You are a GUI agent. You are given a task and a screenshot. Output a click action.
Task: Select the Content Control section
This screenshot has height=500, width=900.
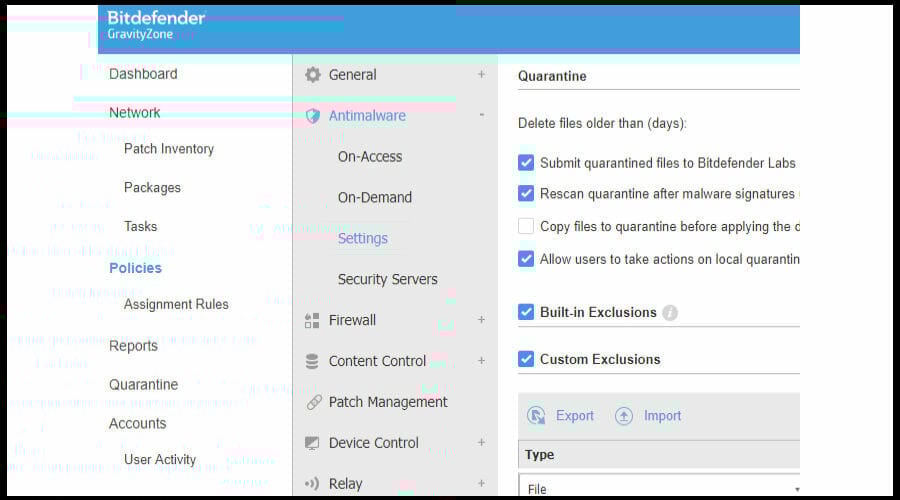point(377,361)
